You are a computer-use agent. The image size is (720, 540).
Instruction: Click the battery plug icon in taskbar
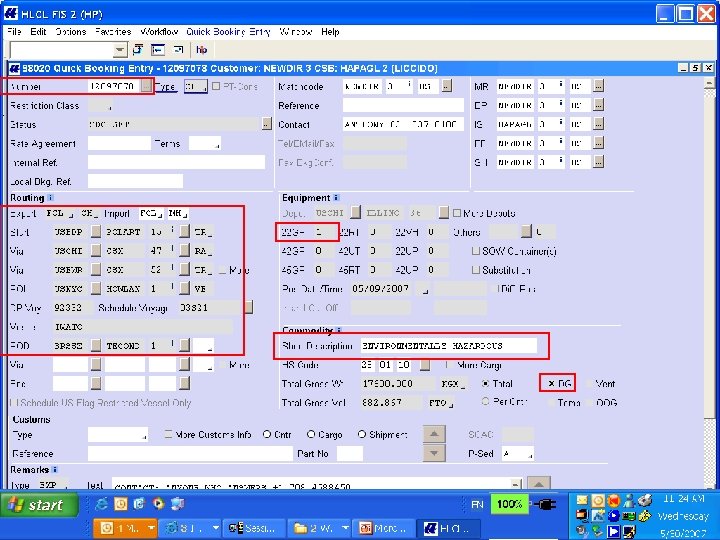[x=546, y=504]
